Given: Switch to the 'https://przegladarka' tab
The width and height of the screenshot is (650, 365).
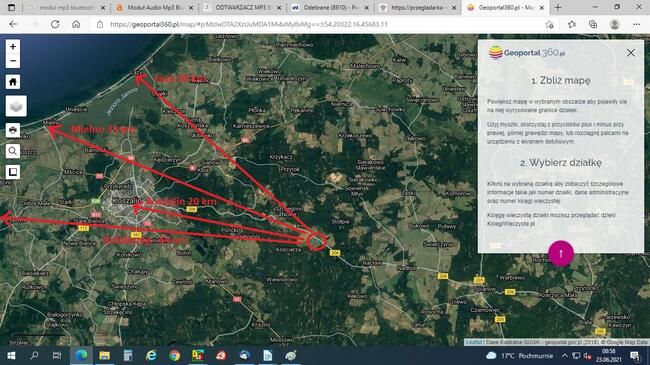Looking at the screenshot, I should point(417,7).
